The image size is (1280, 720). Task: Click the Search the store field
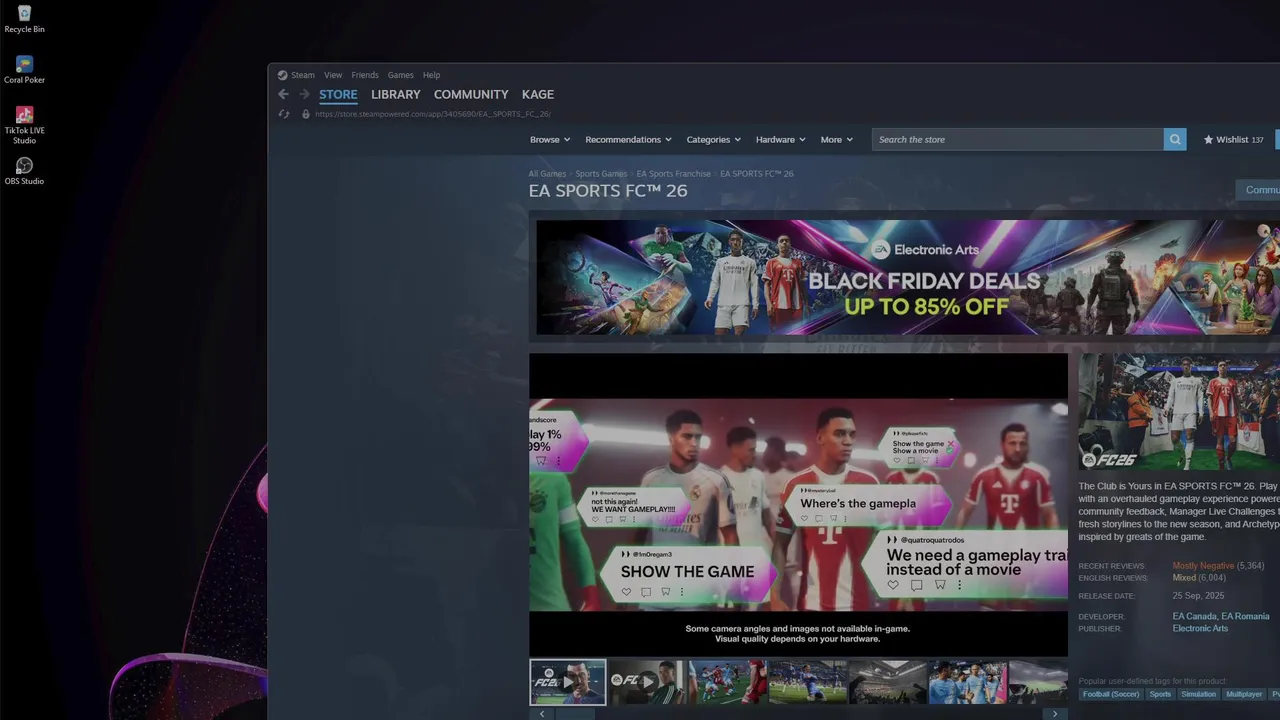click(1017, 140)
